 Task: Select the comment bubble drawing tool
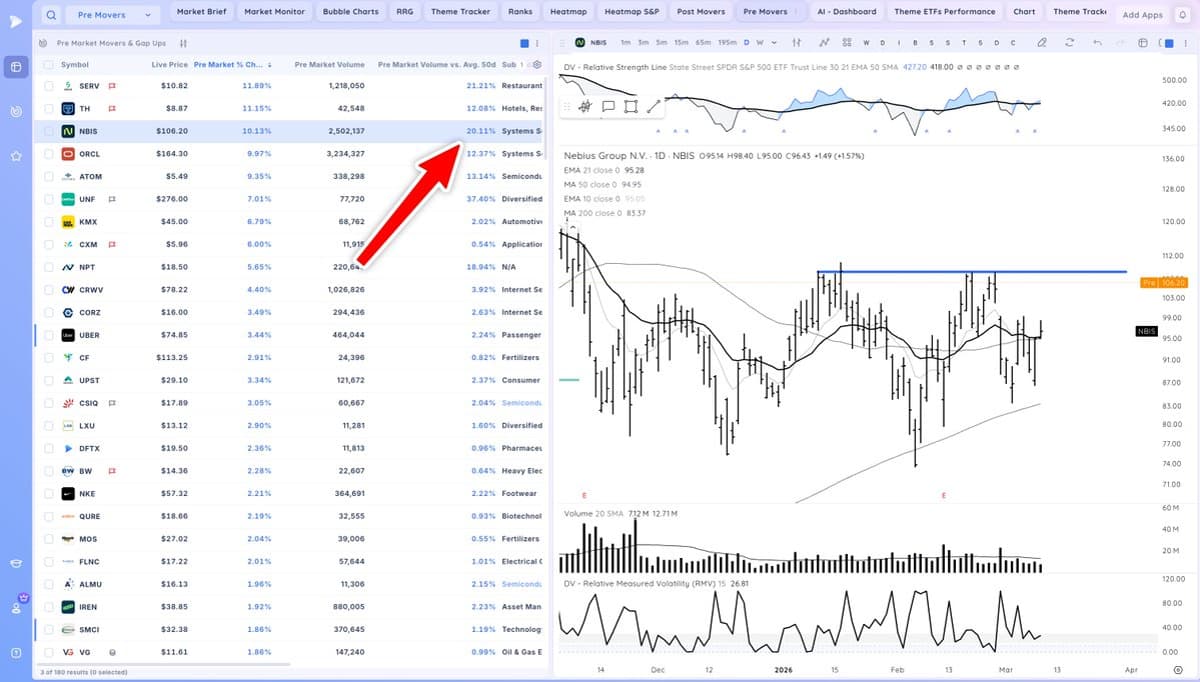coord(608,106)
